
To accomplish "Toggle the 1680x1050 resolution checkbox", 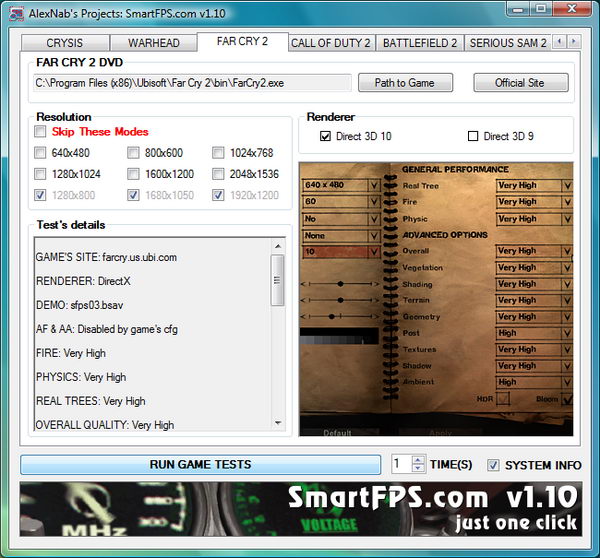I will [x=133, y=195].
